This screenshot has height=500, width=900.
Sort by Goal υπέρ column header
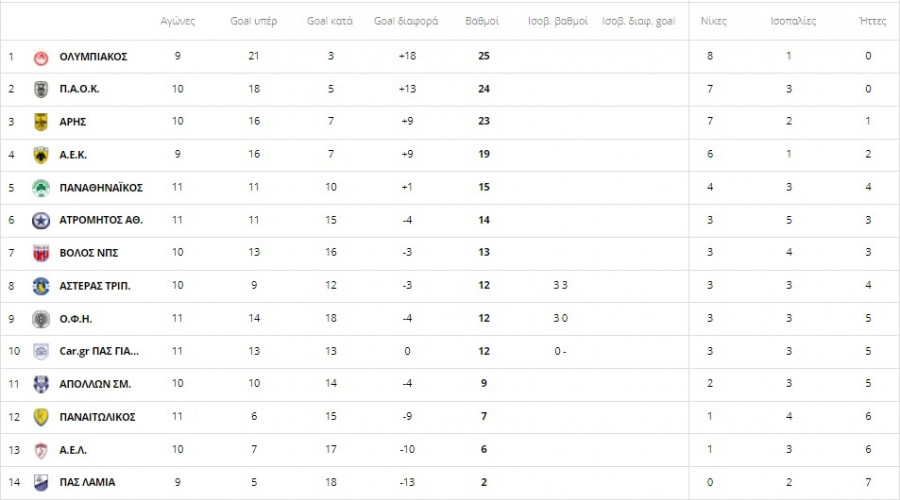tap(252, 21)
